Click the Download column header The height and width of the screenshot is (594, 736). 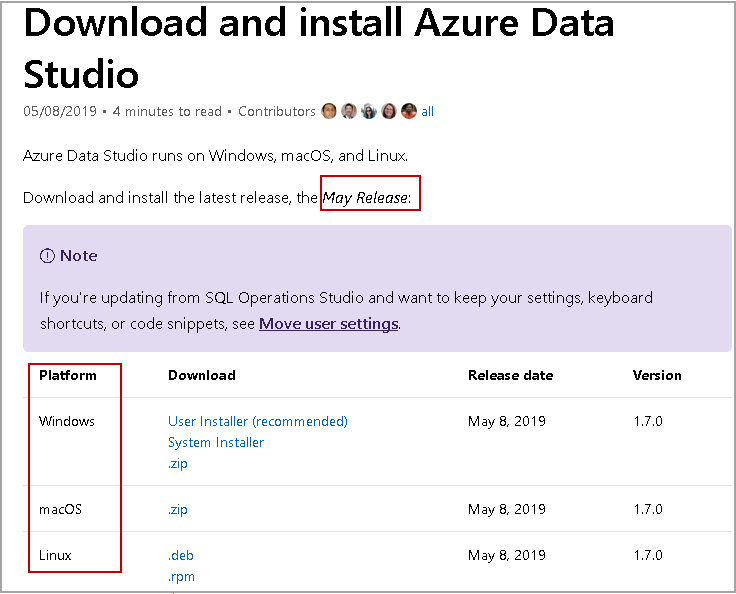point(202,375)
